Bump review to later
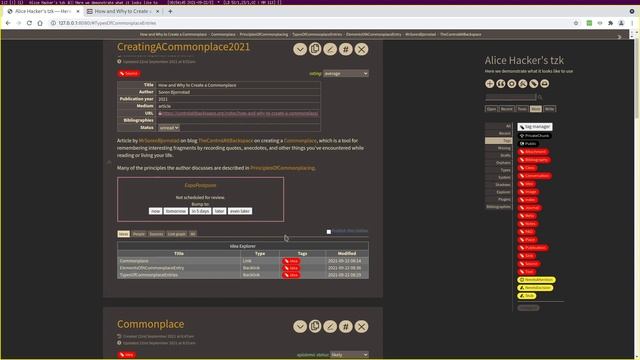The image size is (640, 360). 219,211
